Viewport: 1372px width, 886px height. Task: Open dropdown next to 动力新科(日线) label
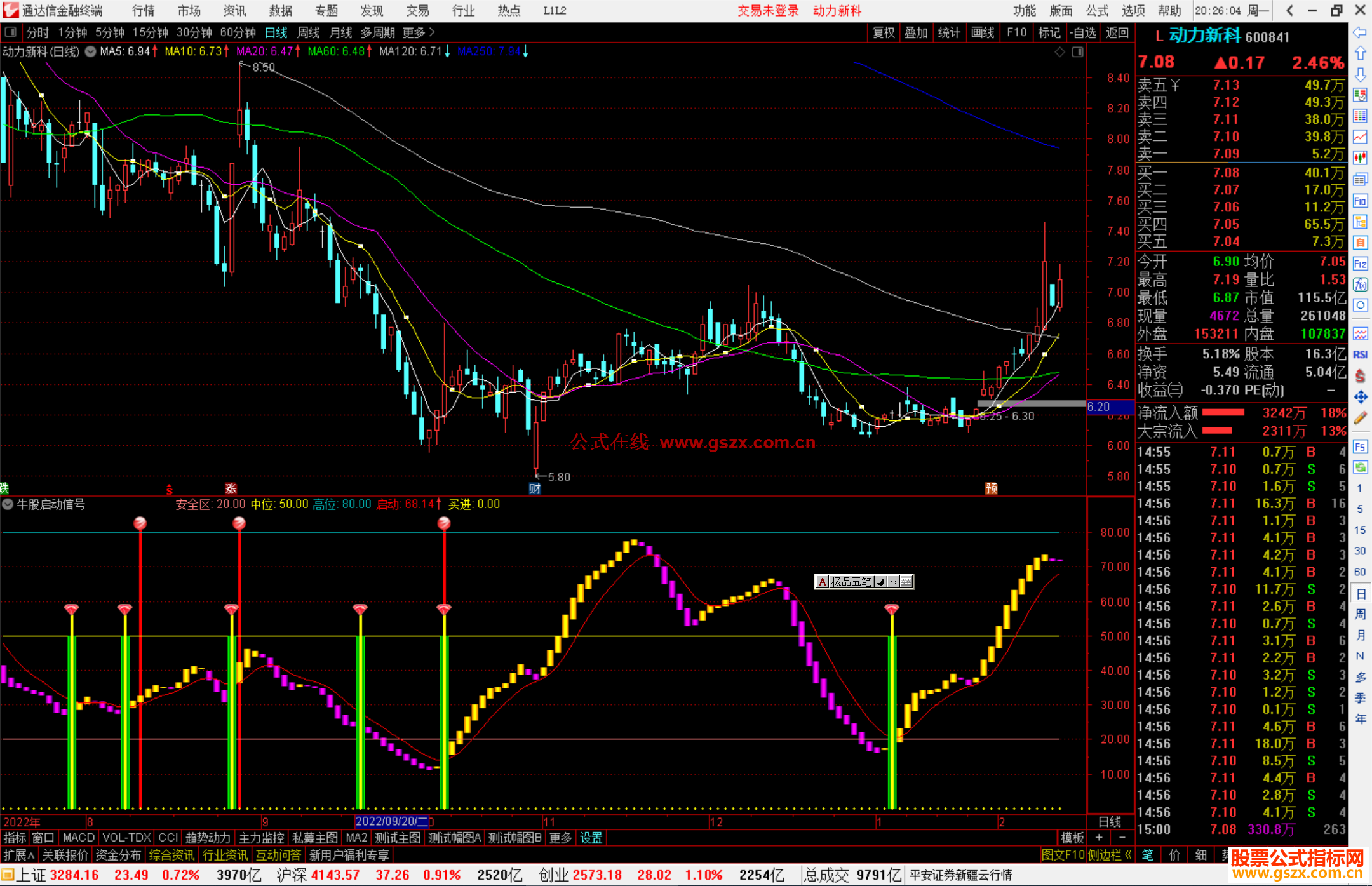pos(90,51)
